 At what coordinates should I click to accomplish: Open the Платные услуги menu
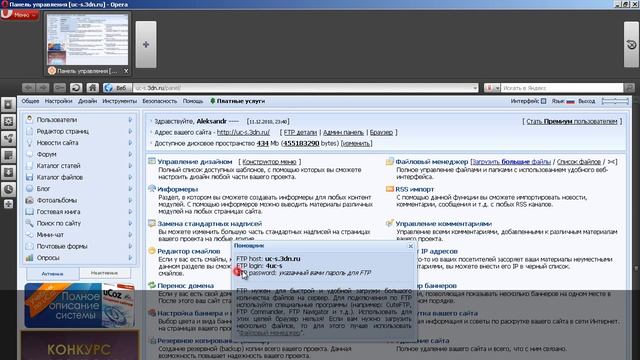[x=238, y=101]
